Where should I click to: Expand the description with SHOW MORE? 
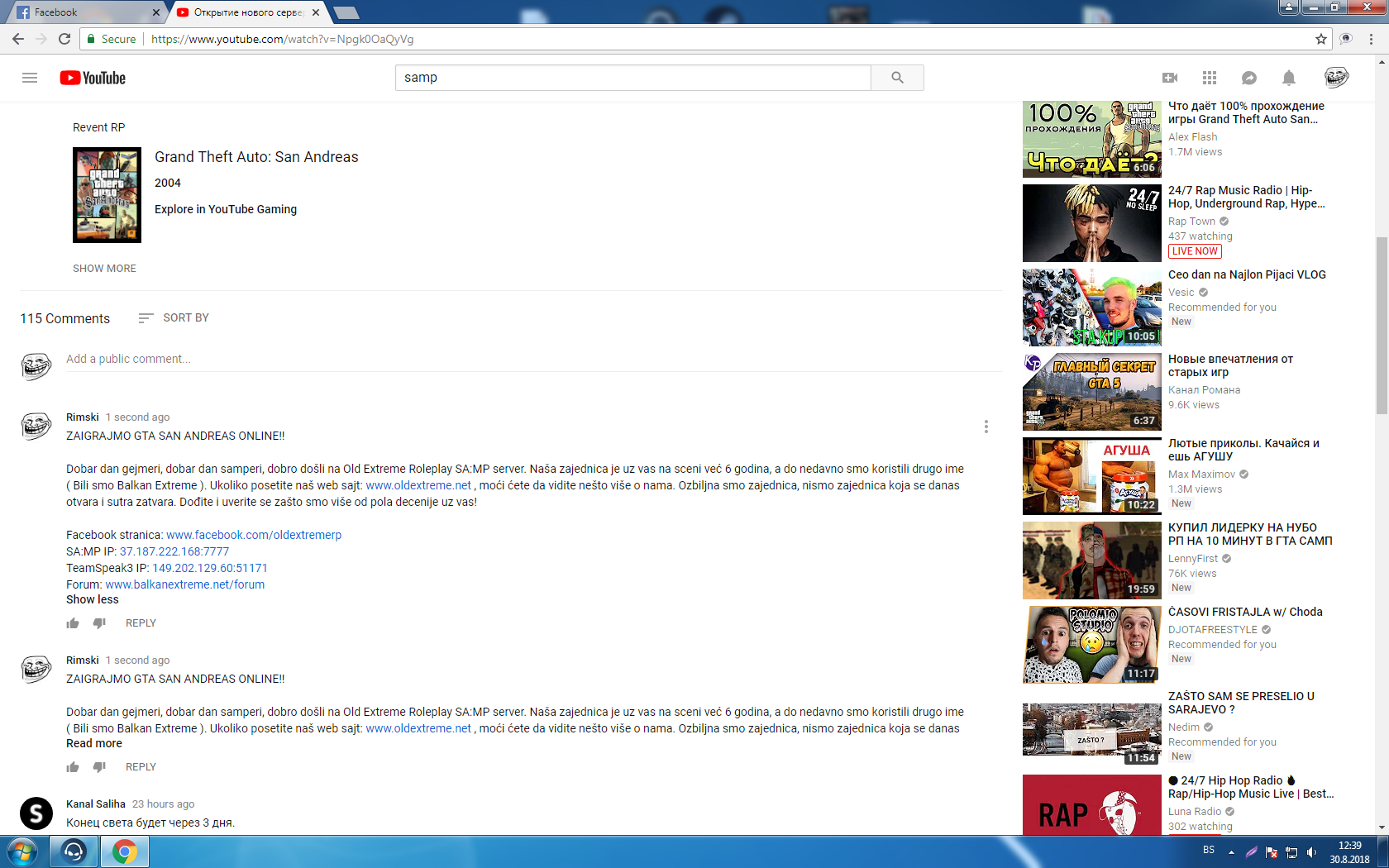point(104,269)
